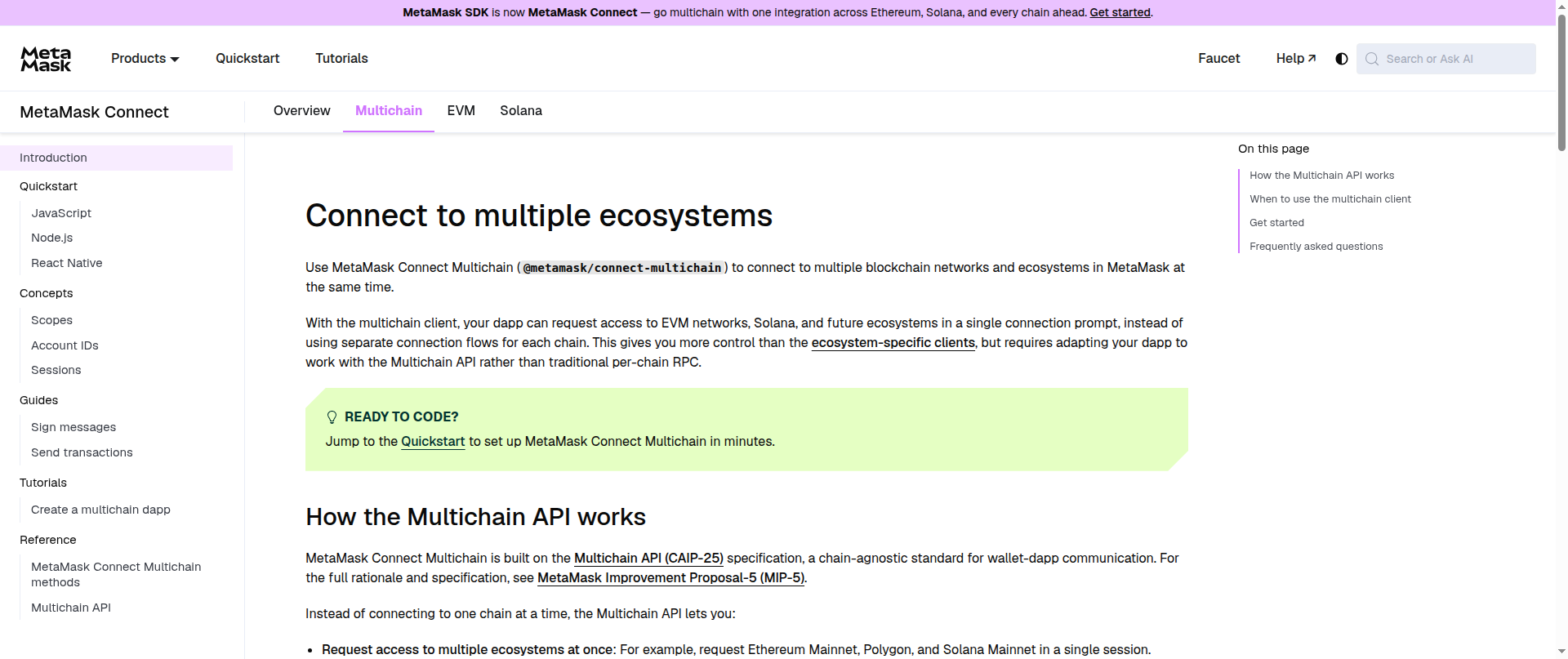Image resolution: width=1568 pixels, height=659 pixels.
Task: Click the lightbulb icon beside READY TO CODE
Action: tap(332, 417)
